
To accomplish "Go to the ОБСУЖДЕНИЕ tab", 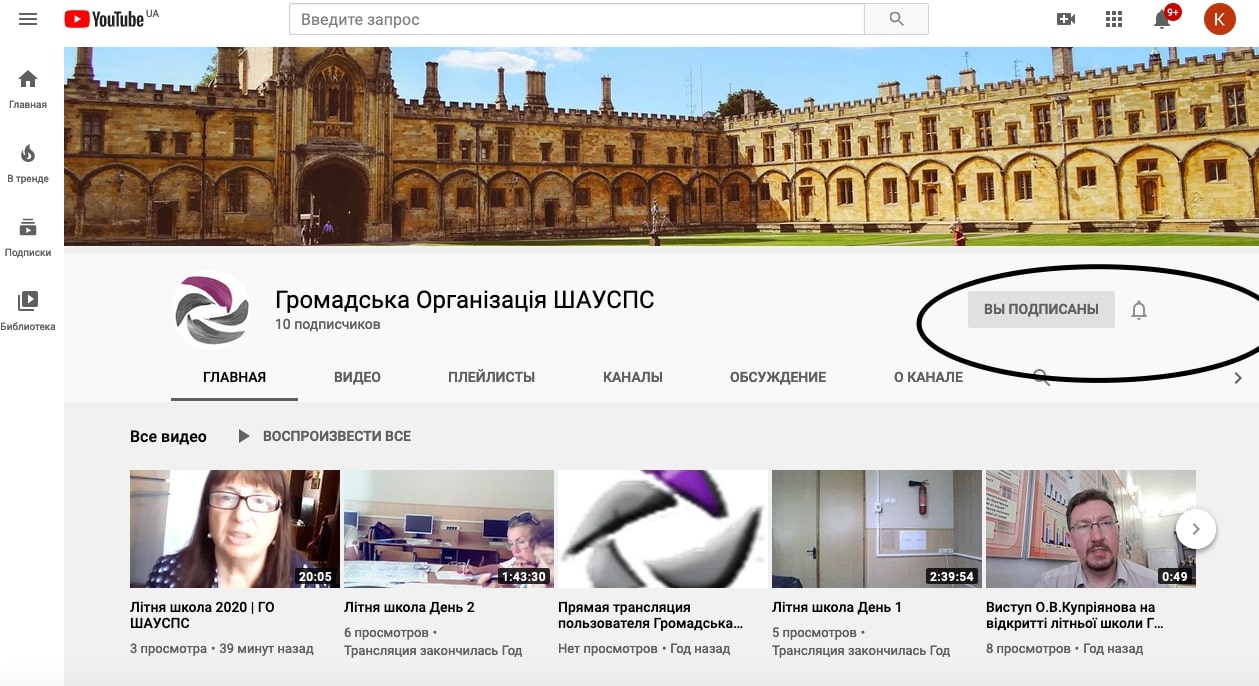I will (x=778, y=378).
